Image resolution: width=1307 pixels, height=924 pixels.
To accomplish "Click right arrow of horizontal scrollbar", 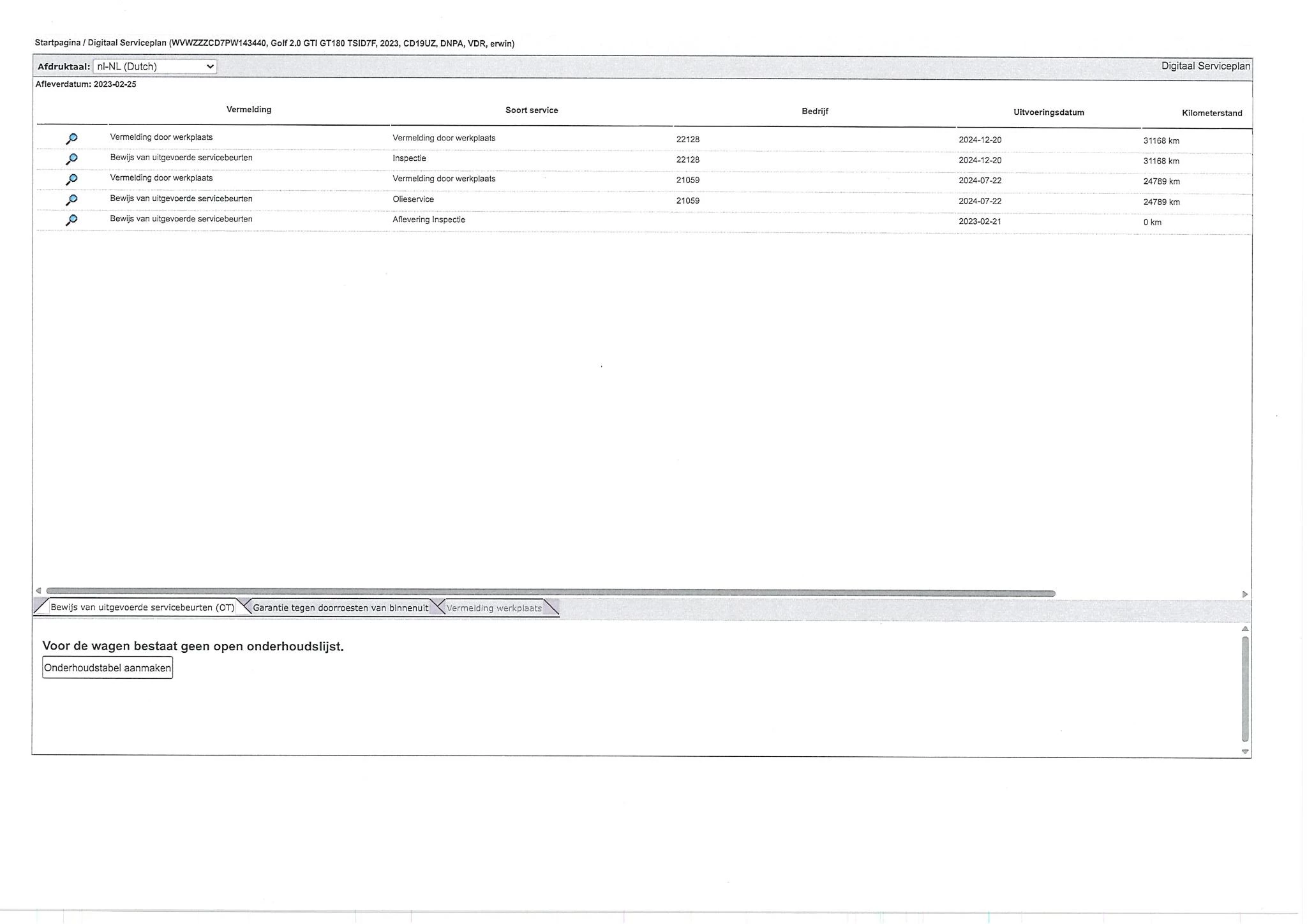I will [1244, 594].
